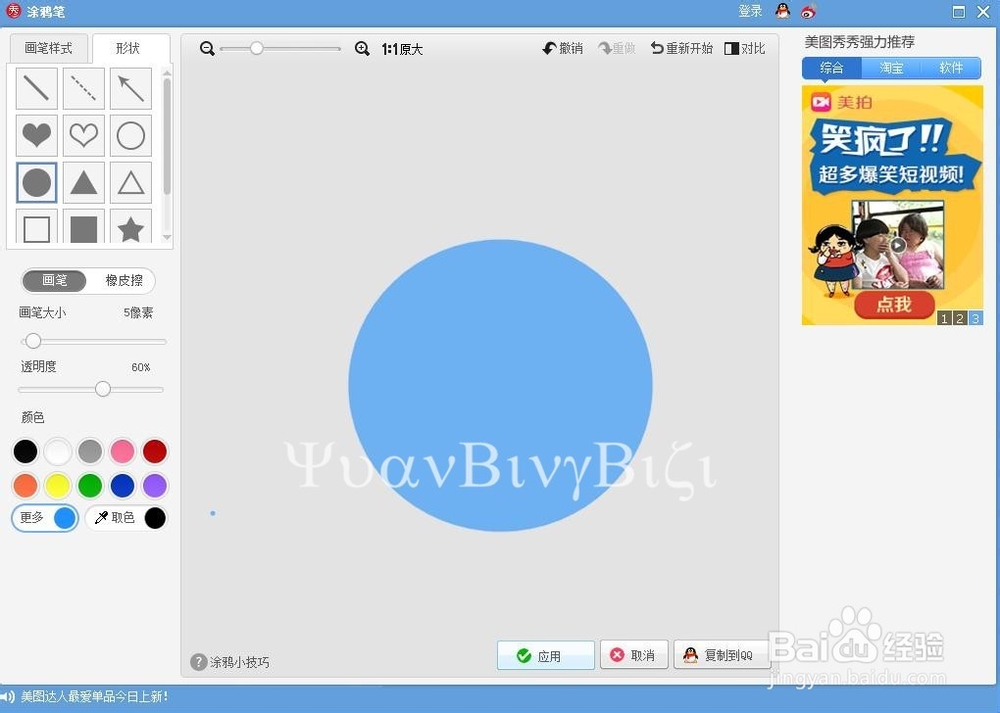Click the 1:1 原大 original size button
Viewport: 1000px width, 713px height.
click(x=402, y=49)
